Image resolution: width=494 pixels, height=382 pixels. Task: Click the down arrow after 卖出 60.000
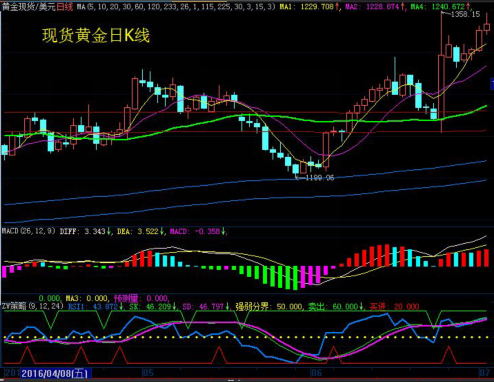coord(361,307)
